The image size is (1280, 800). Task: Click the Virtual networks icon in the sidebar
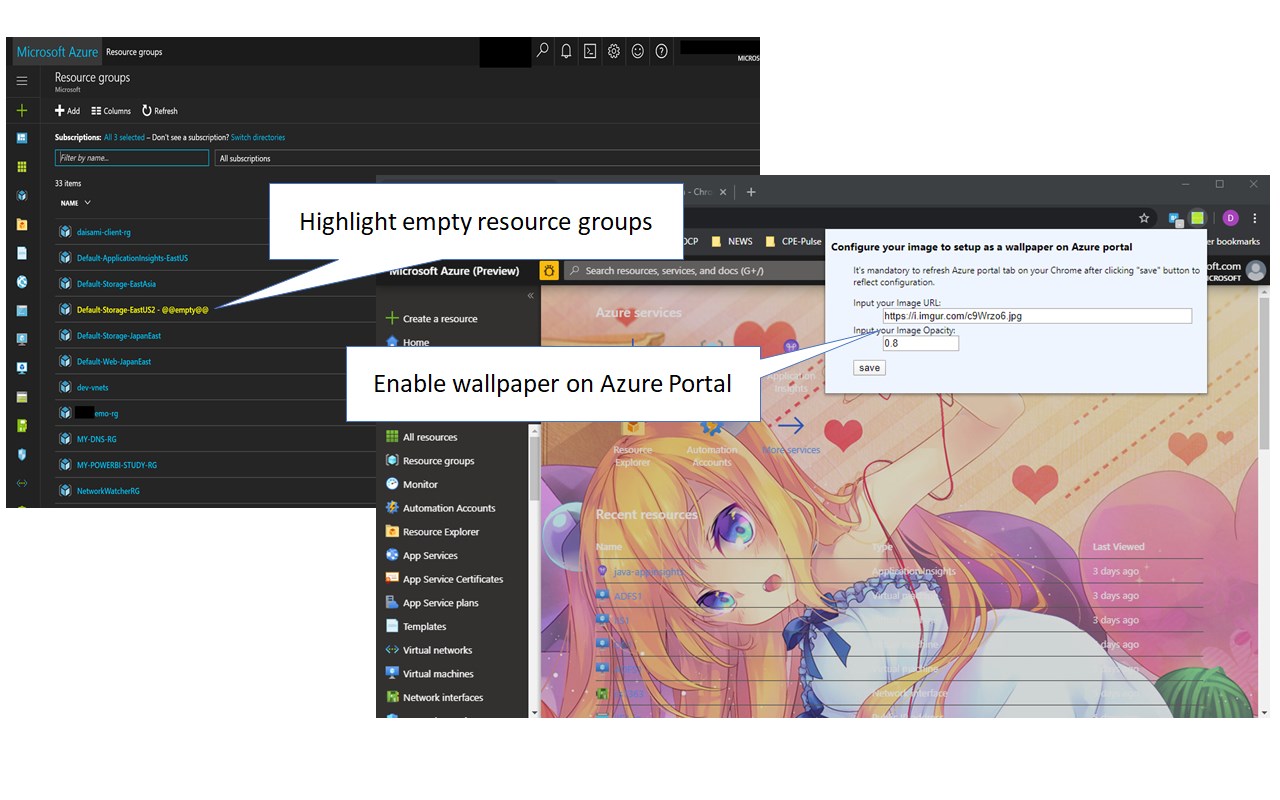pos(392,650)
